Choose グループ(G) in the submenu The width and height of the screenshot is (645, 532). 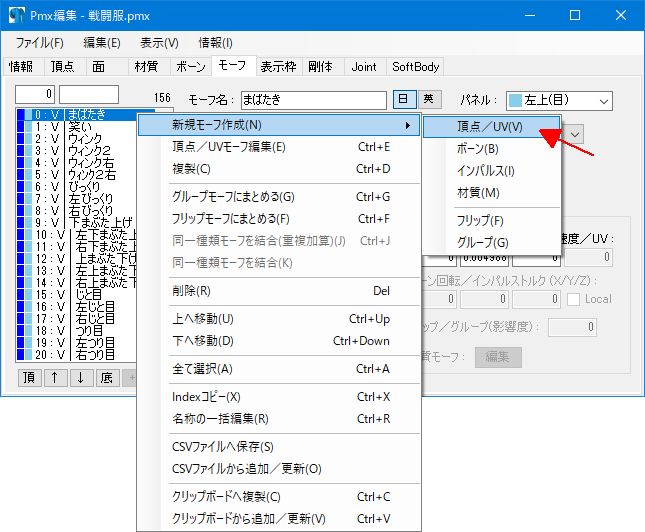[491, 243]
